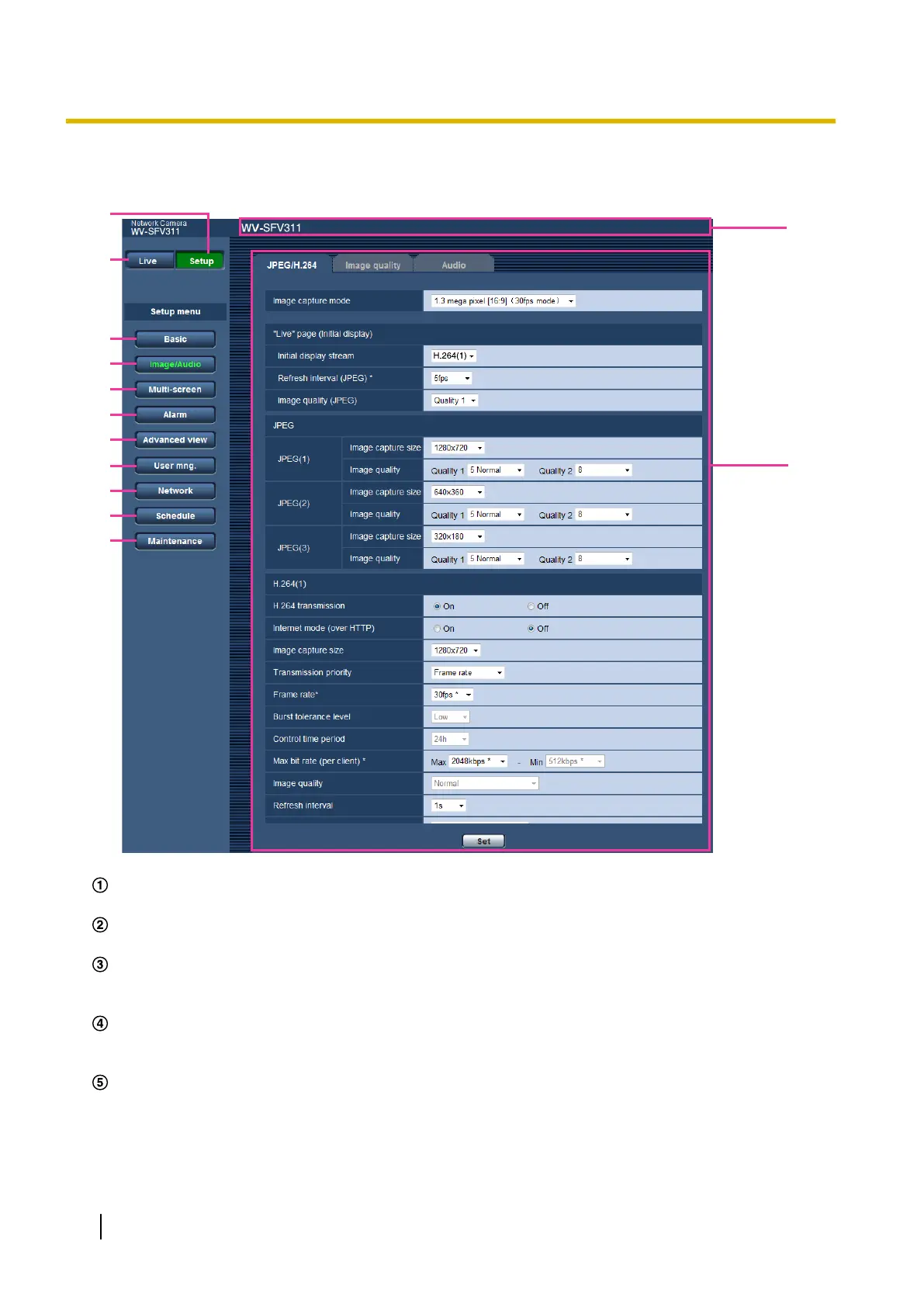This screenshot has width=924, height=1307.
Task: Open JPEG(2) Quality 1 dropdown
Action: tap(496, 515)
